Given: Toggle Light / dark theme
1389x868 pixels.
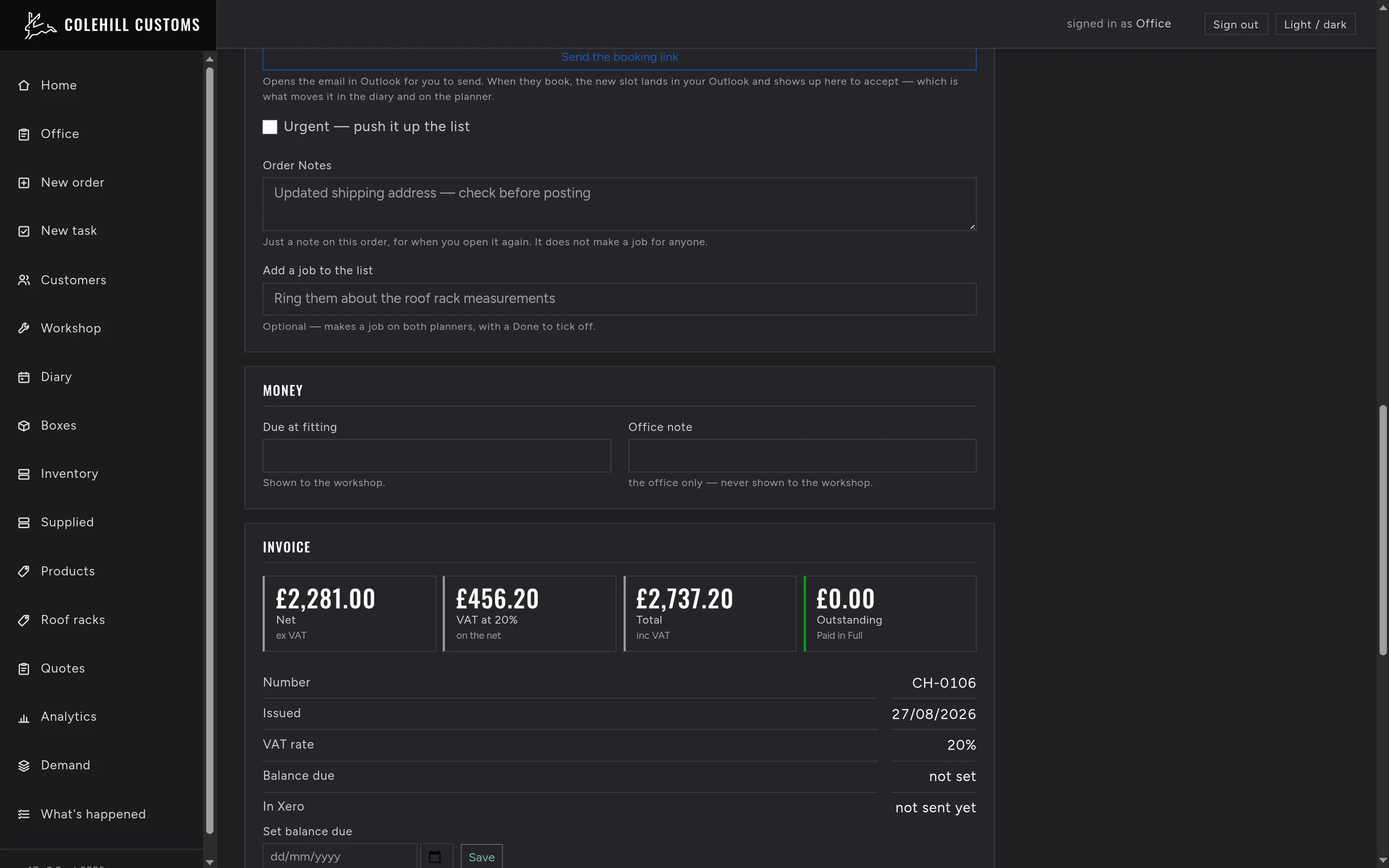Looking at the screenshot, I should 1315,24.
